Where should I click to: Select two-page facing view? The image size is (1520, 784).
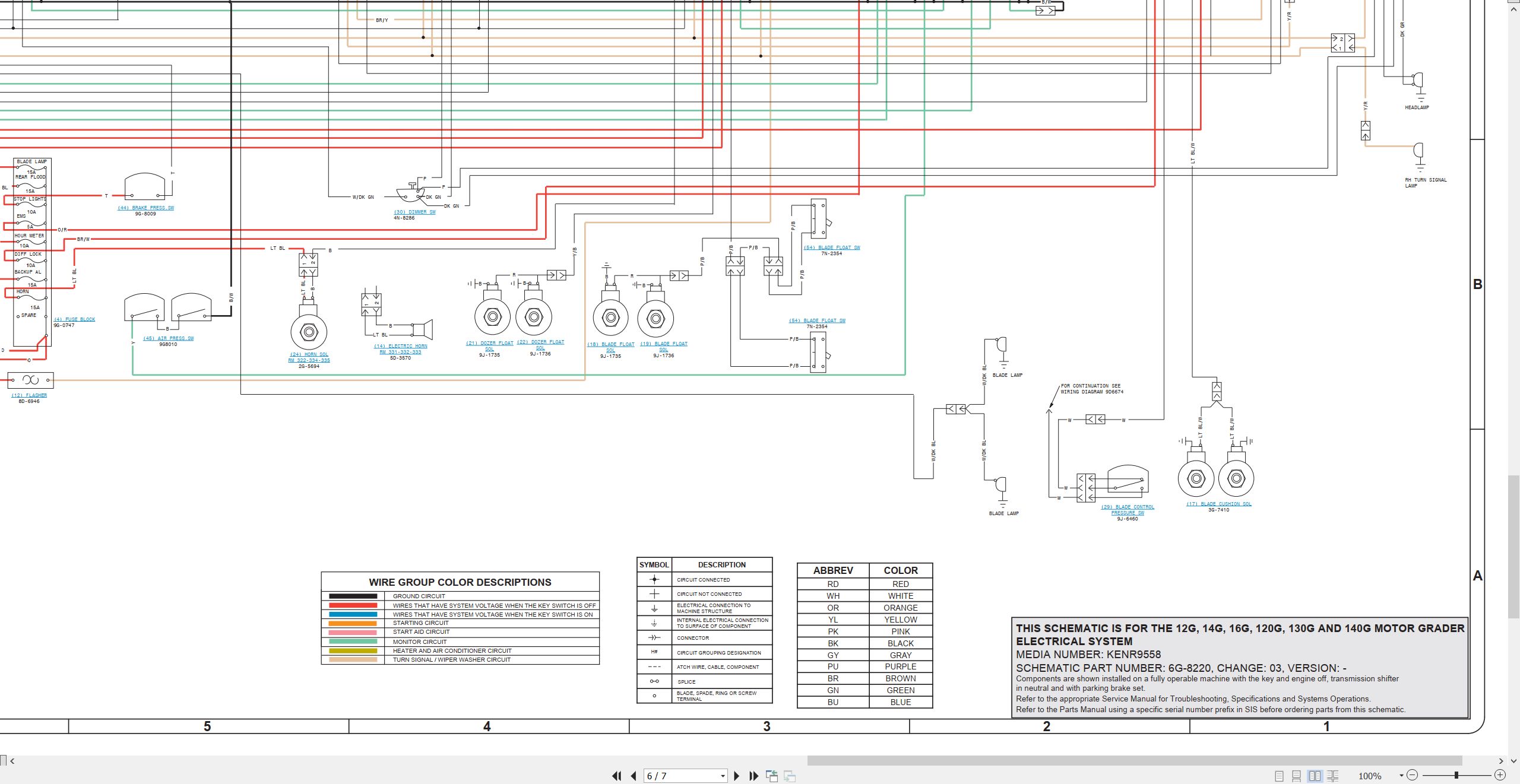click(x=1315, y=776)
